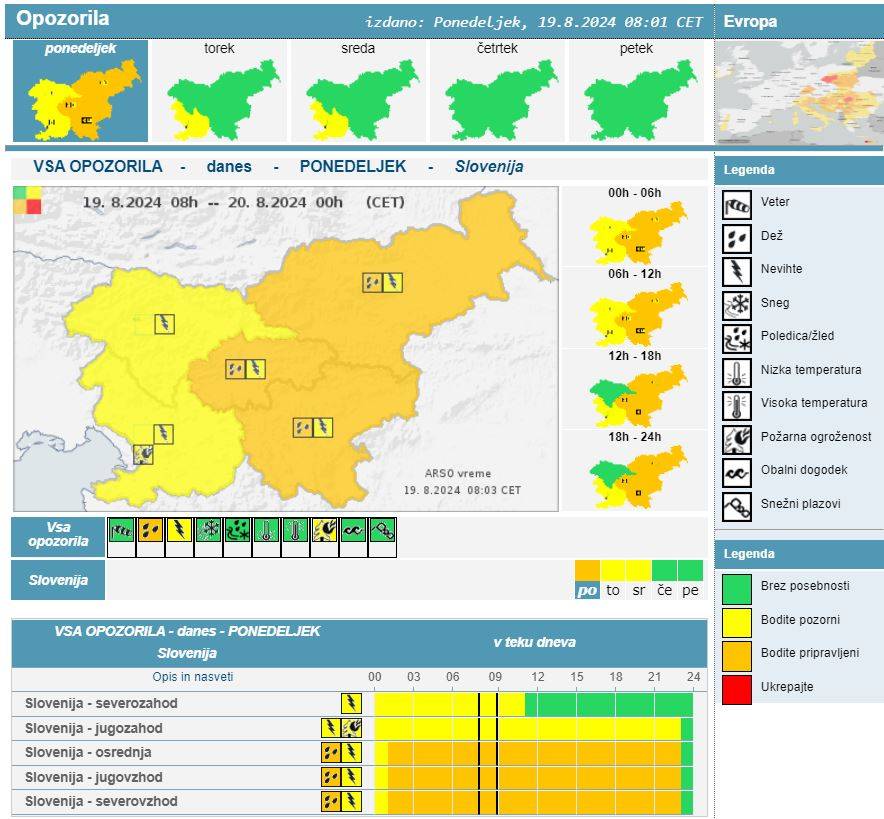Switch to the petek forecast tab
884x819 pixels.
click(636, 91)
